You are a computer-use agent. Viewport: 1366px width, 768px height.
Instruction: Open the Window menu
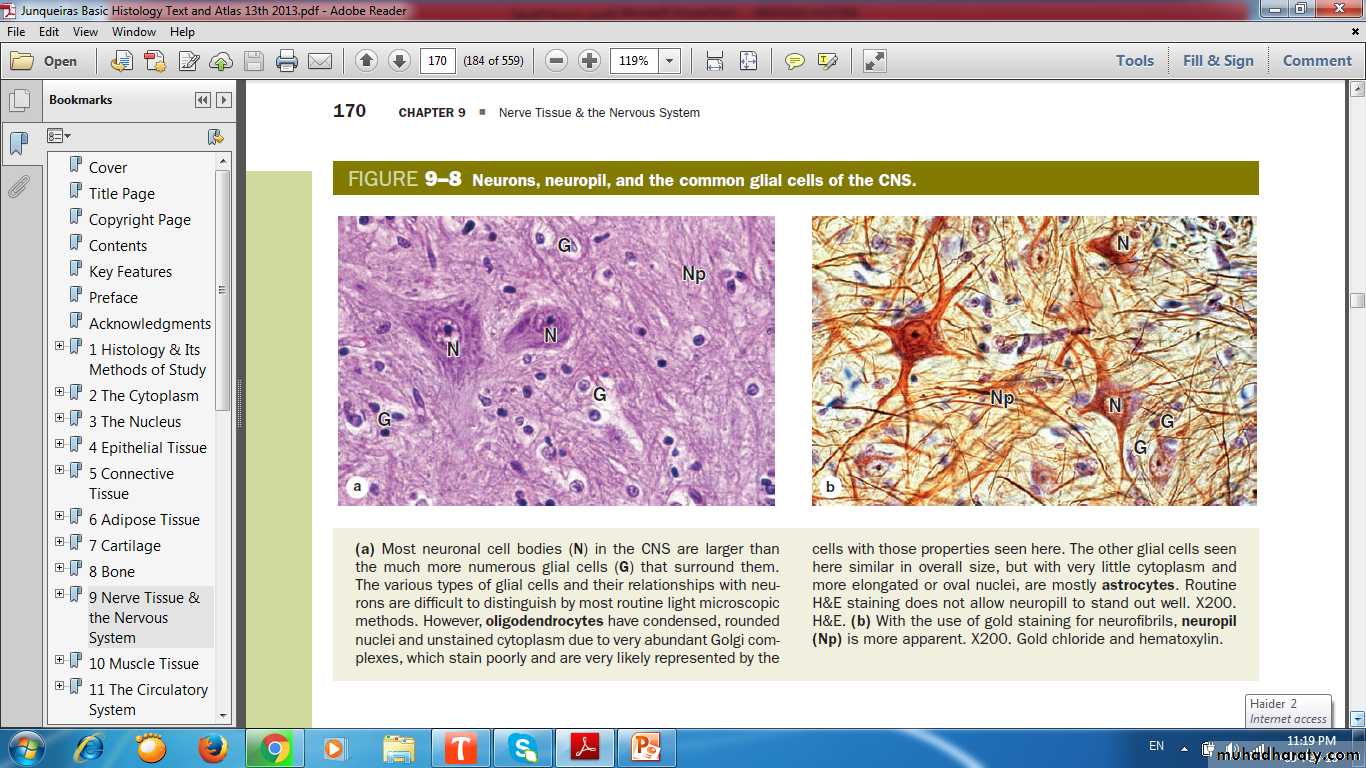coord(134,32)
